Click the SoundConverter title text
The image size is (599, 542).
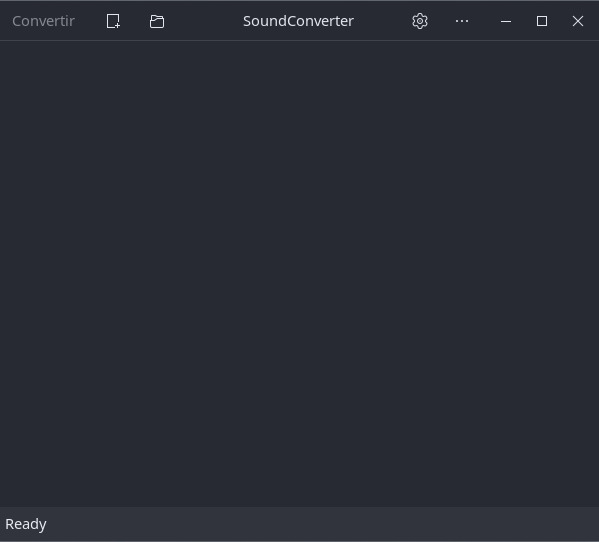298,21
